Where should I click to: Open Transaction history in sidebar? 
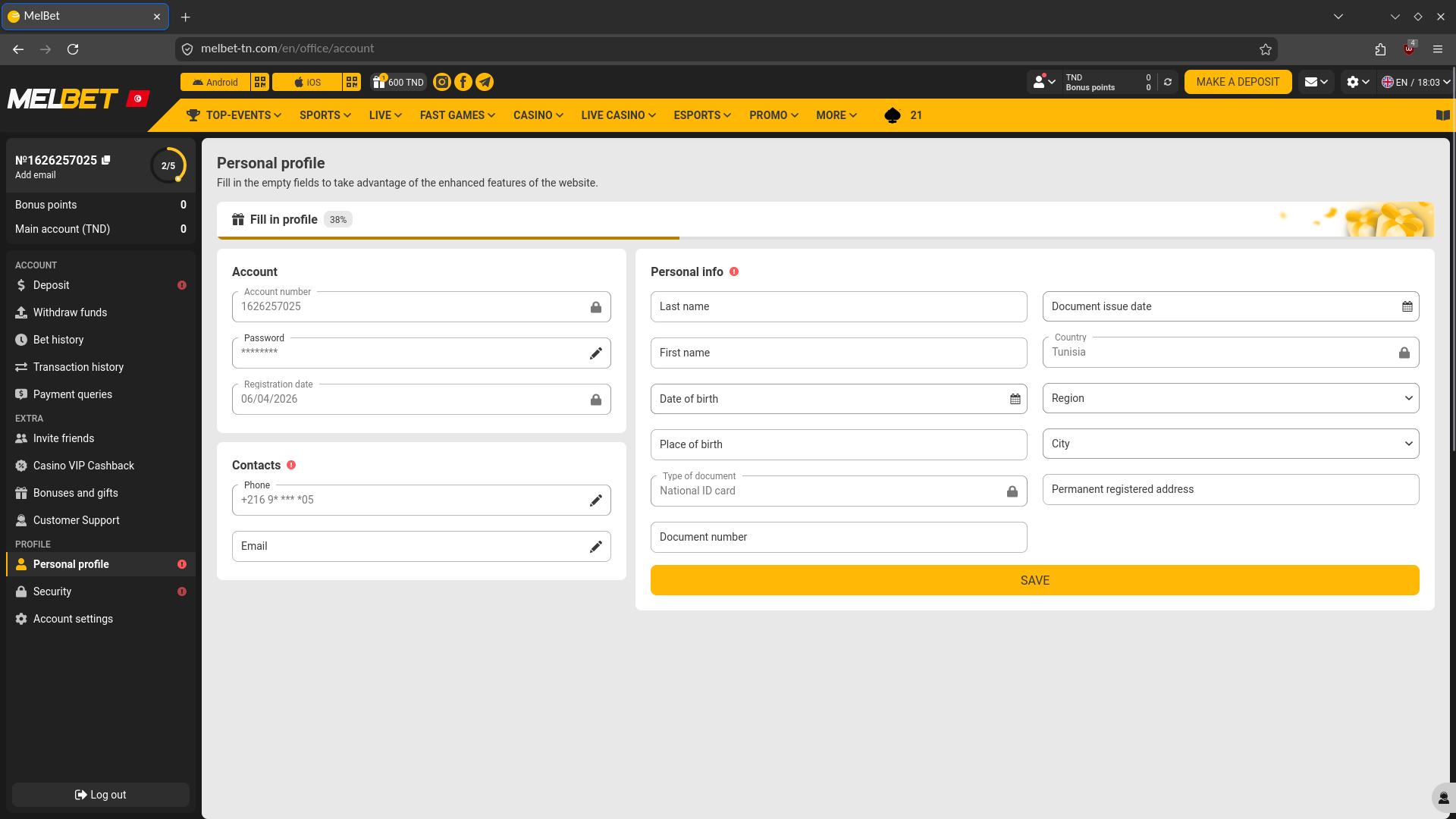(x=101, y=367)
